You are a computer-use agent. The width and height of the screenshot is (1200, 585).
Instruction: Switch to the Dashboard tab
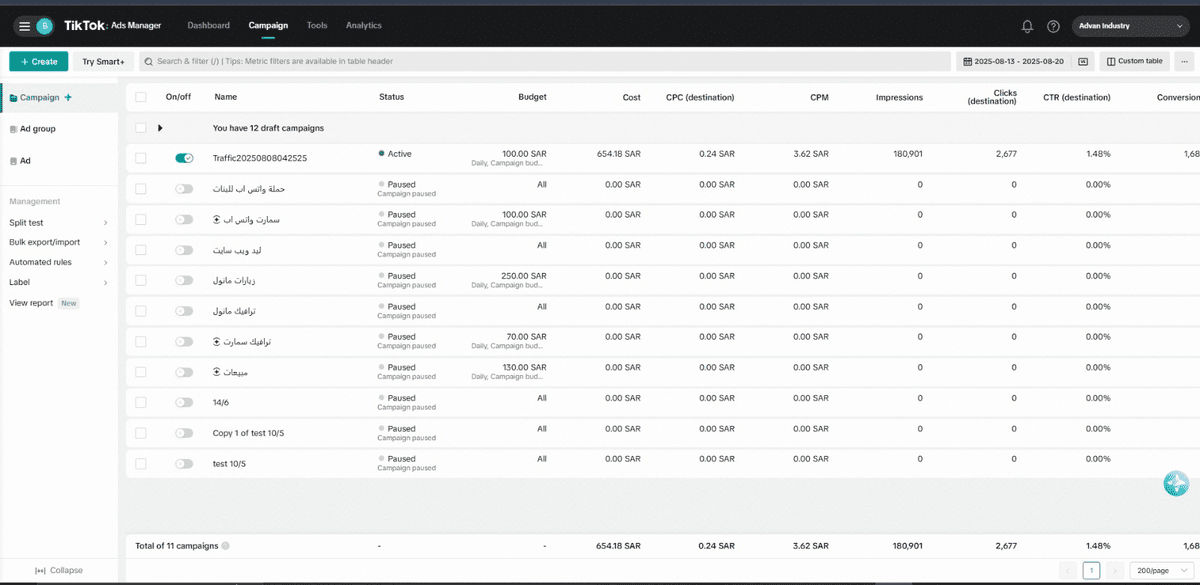(x=208, y=25)
